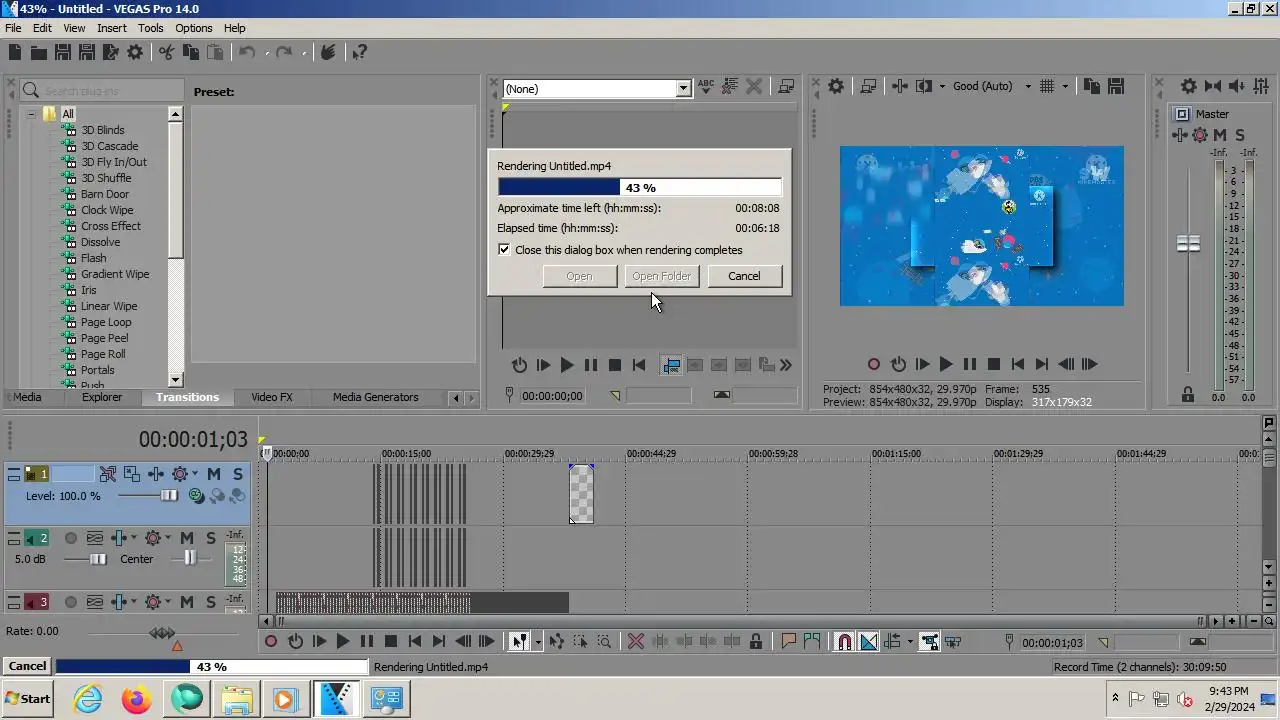1280x720 pixels.
Task: Open the Options menu
Action: 194,28
